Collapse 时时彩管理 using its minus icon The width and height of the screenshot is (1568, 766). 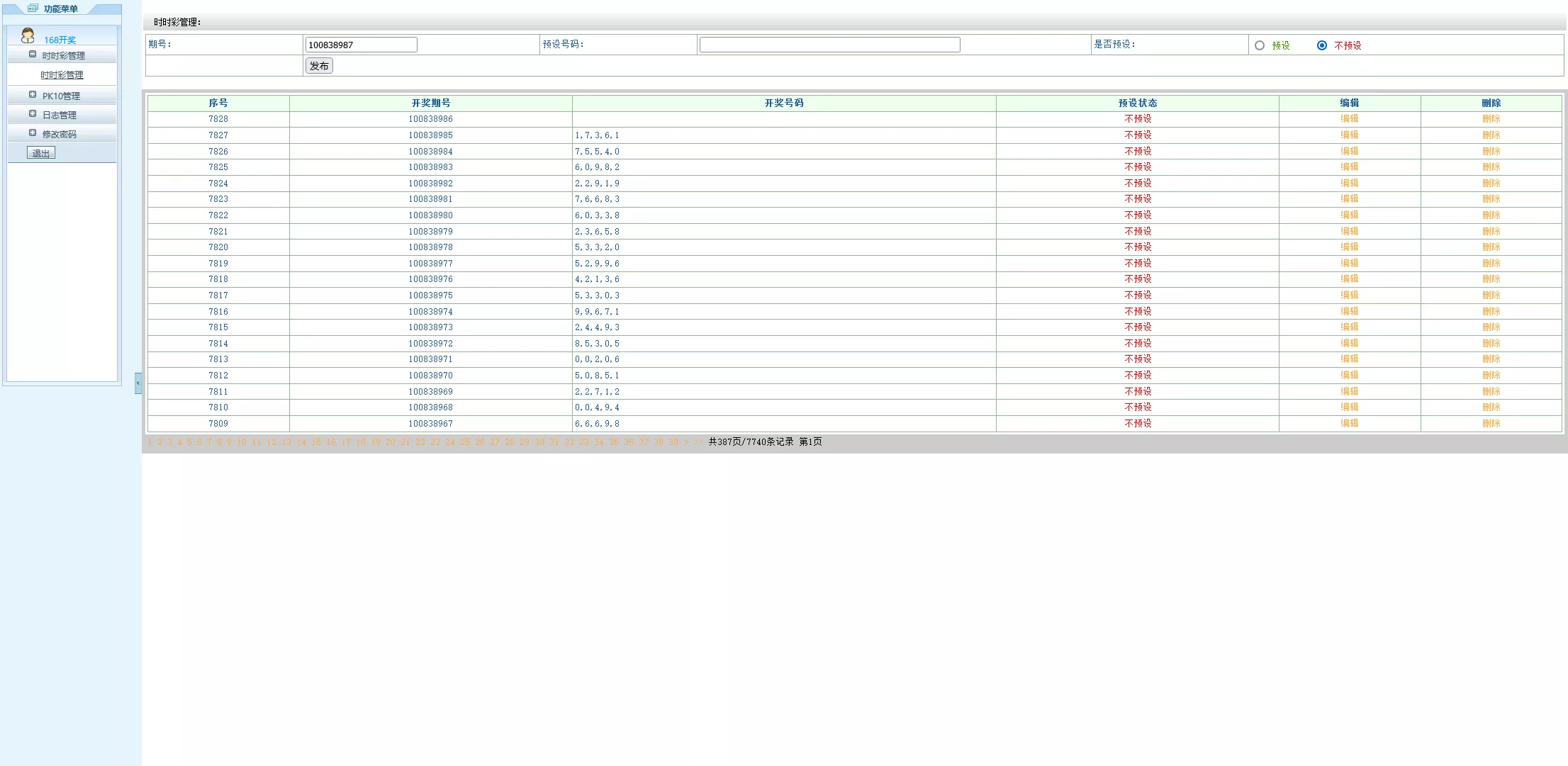33,55
